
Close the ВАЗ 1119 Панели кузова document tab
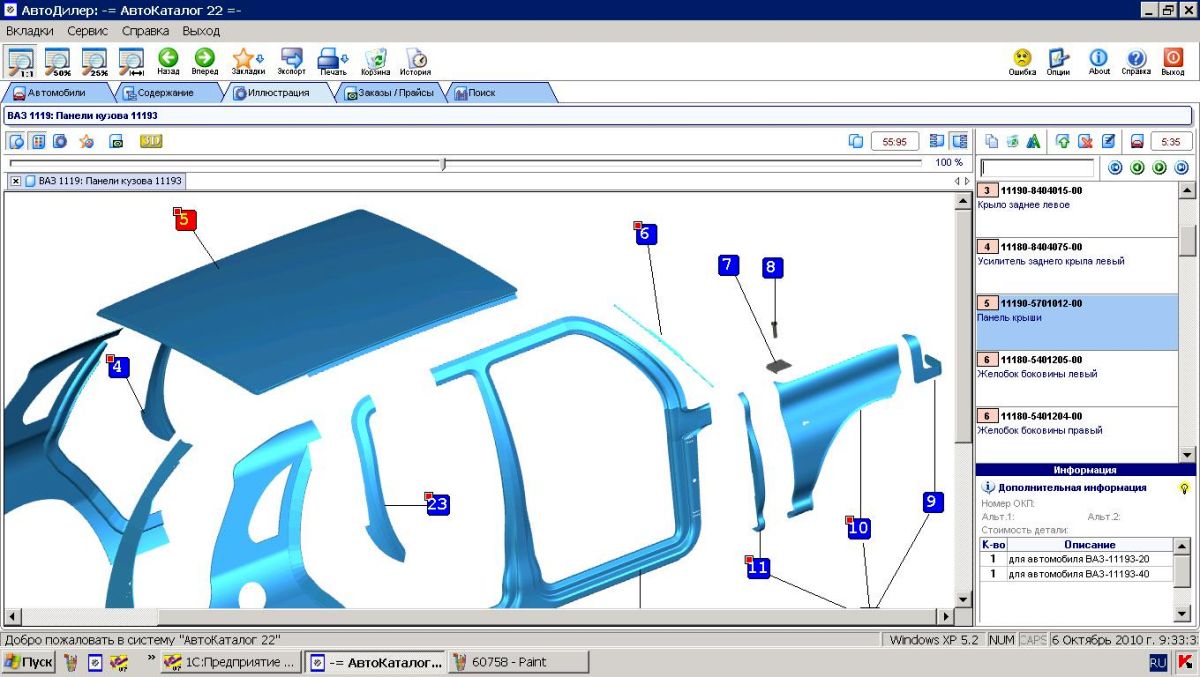tap(16, 181)
